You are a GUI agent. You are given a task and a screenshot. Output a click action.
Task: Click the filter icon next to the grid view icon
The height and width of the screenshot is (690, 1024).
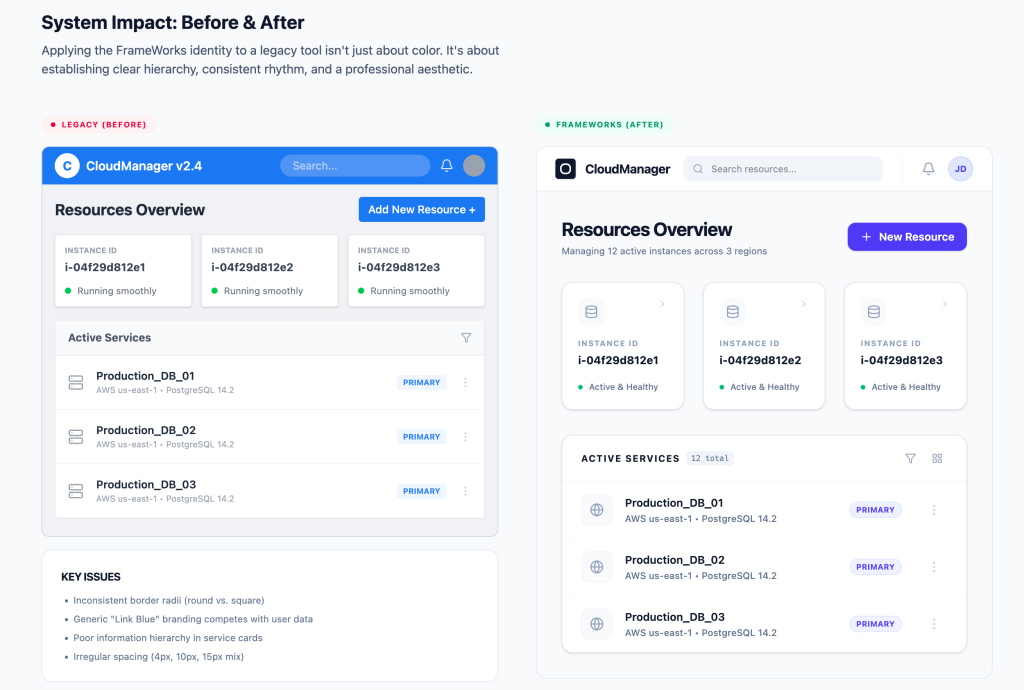click(910, 458)
